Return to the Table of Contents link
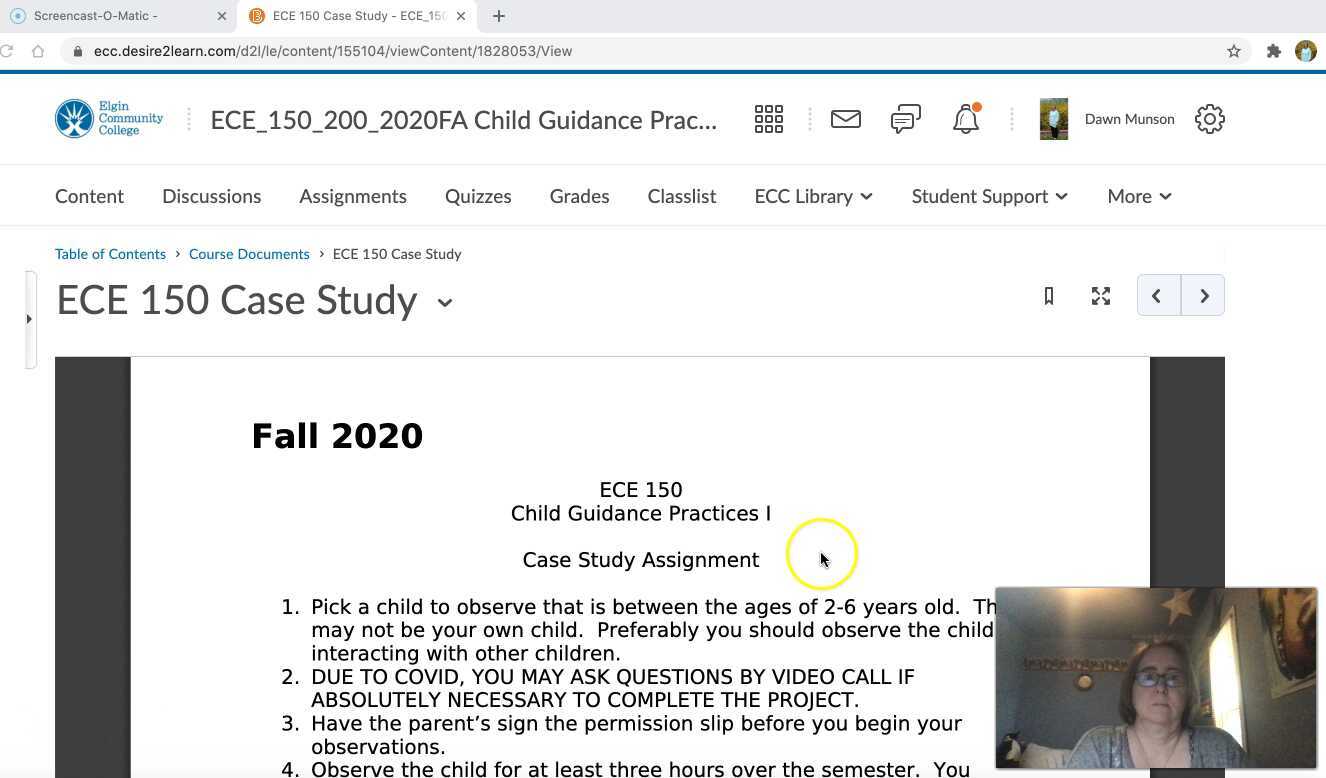The height and width of the screenshot is (778, 1326). [110, 253]
